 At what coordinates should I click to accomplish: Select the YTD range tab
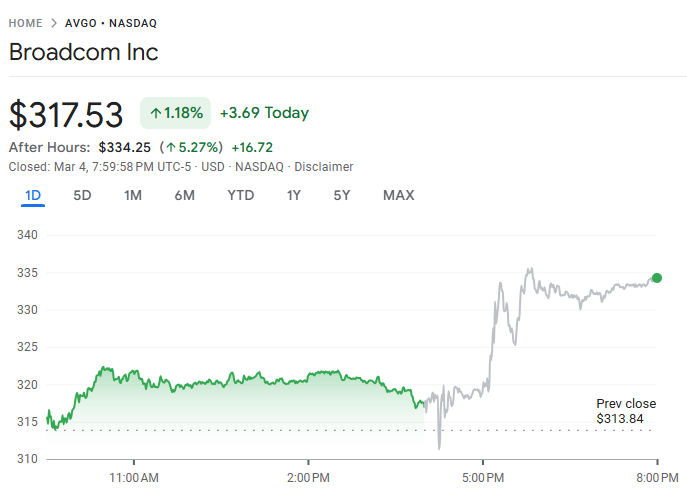point(240,195)
